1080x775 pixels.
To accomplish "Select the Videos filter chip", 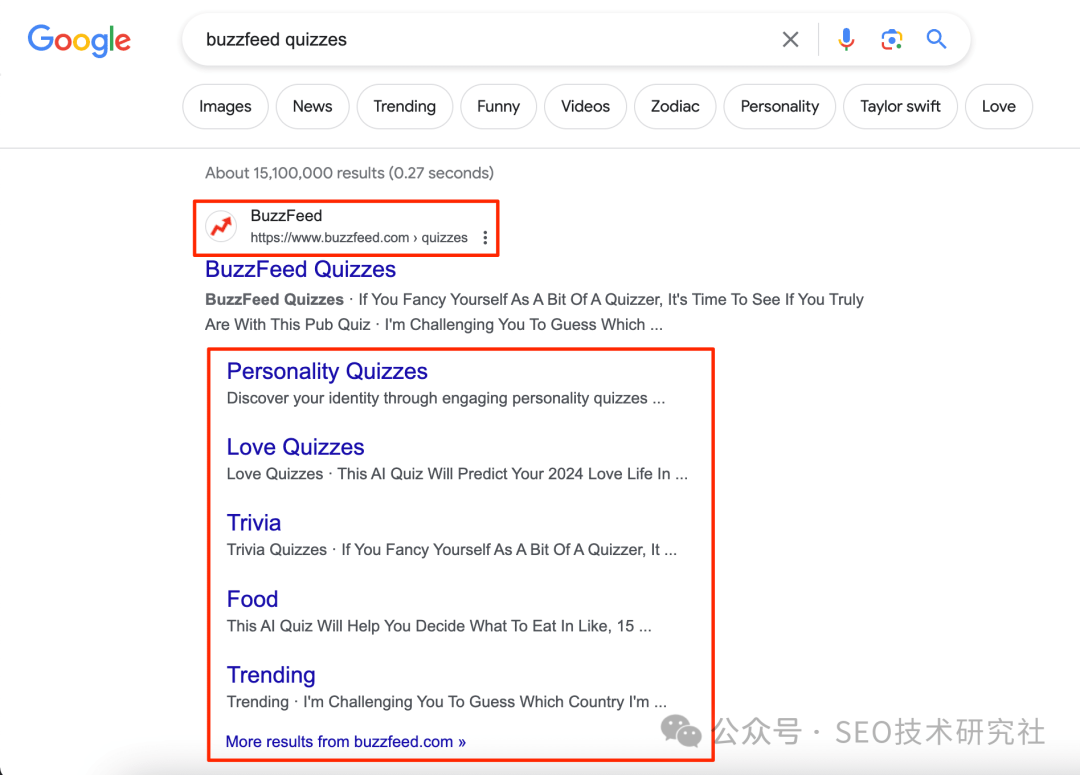I will click(585, 107).
